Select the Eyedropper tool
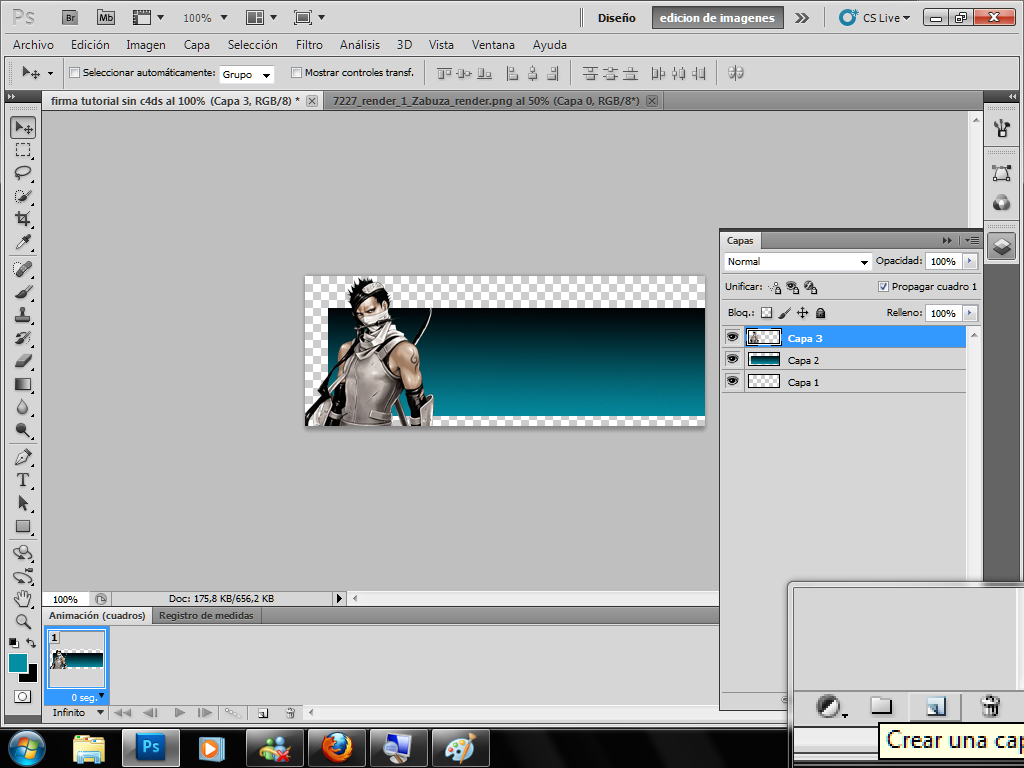 pos(23,242)
